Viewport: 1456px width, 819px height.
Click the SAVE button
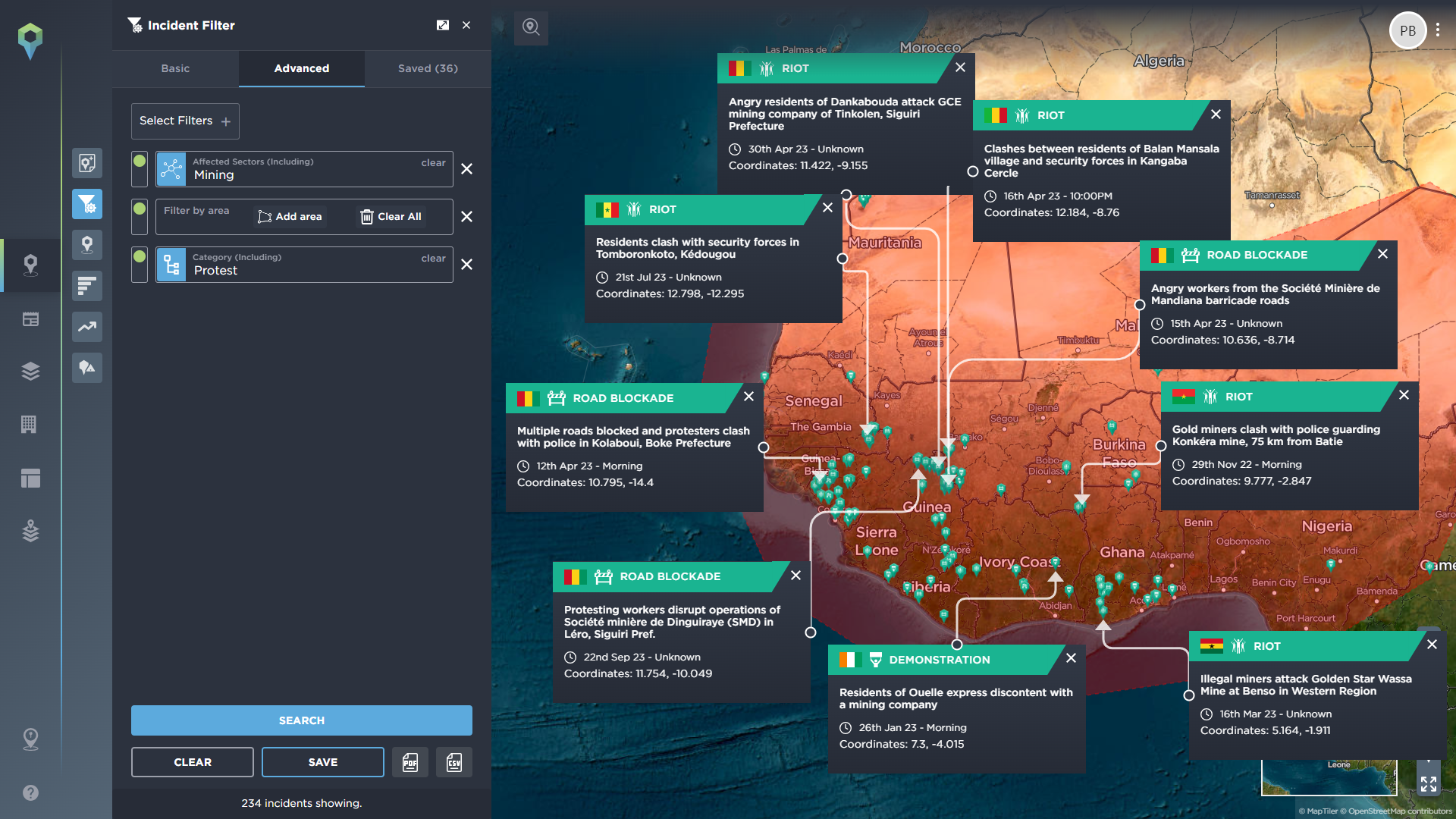pos(323,762)
